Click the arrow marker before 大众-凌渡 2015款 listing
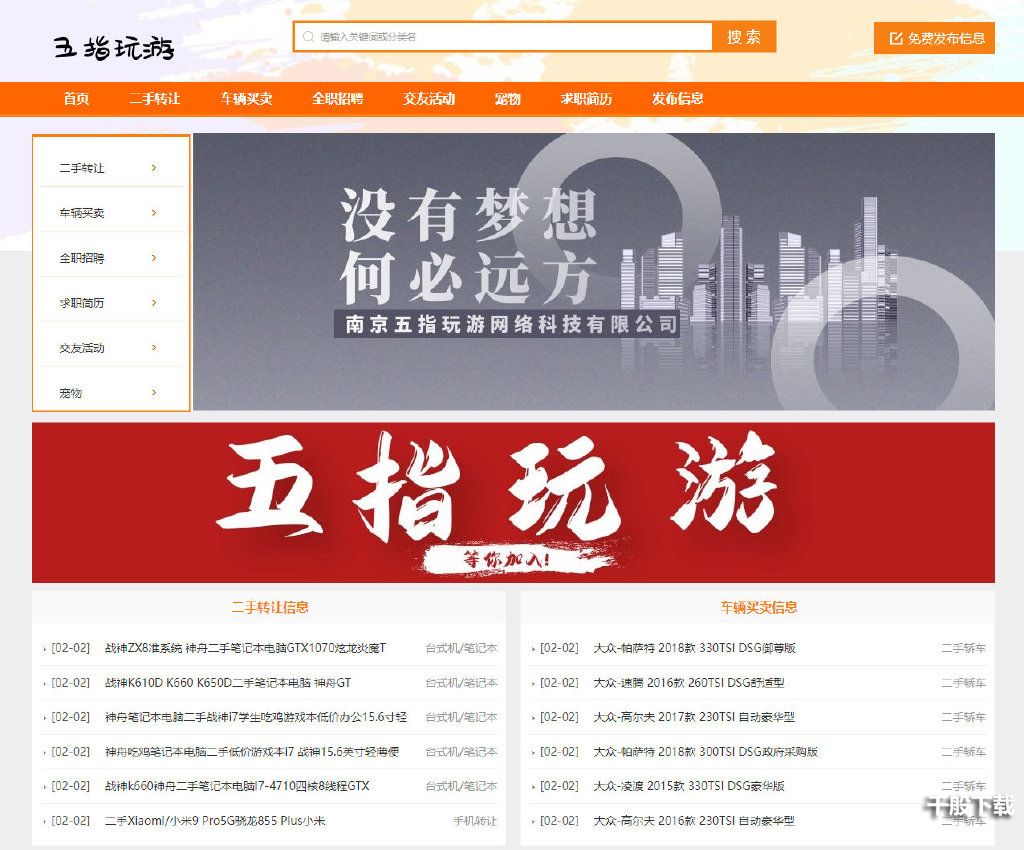The height and width of the screenshot is (850, 1024). [532, 787]
